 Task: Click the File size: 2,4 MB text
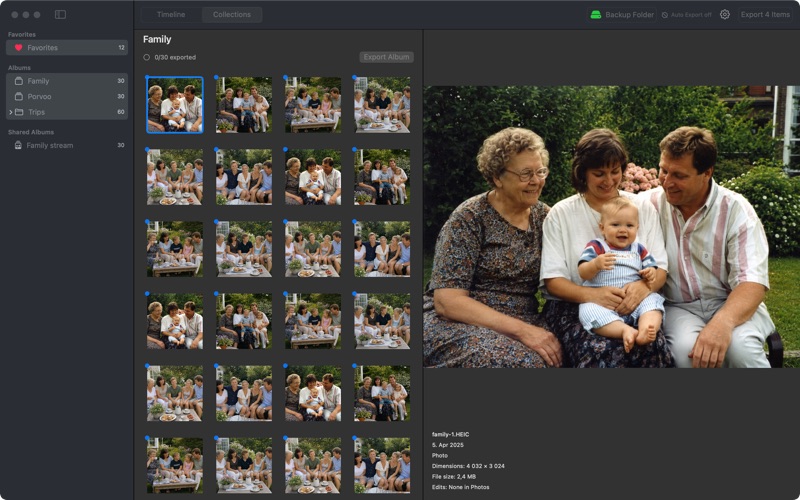click(x=454, y=477)
